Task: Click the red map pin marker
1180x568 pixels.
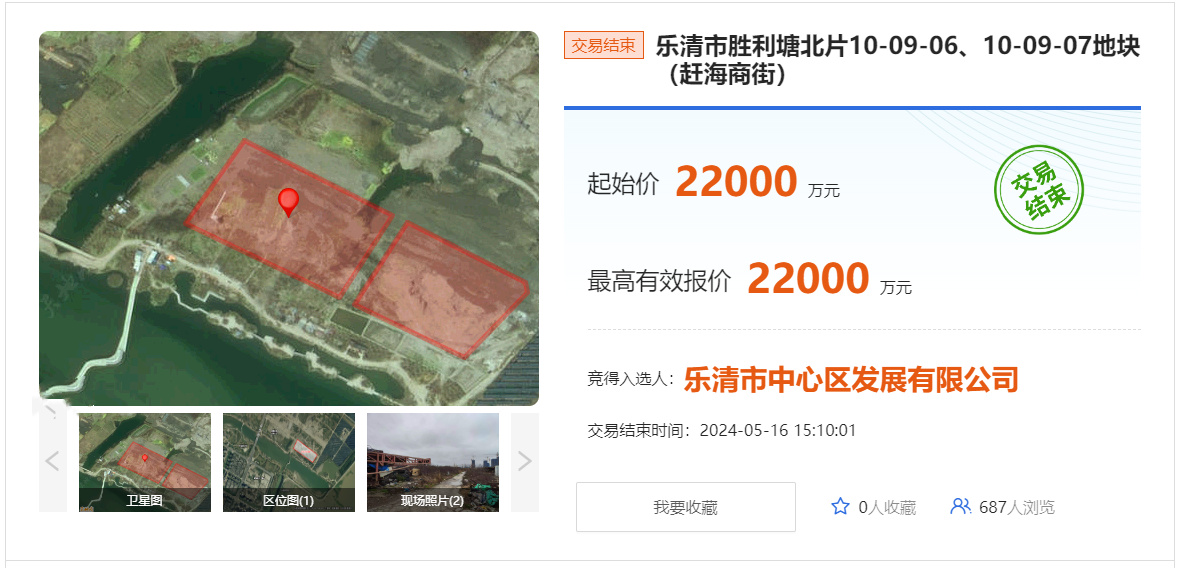Action: pos(288,202)
